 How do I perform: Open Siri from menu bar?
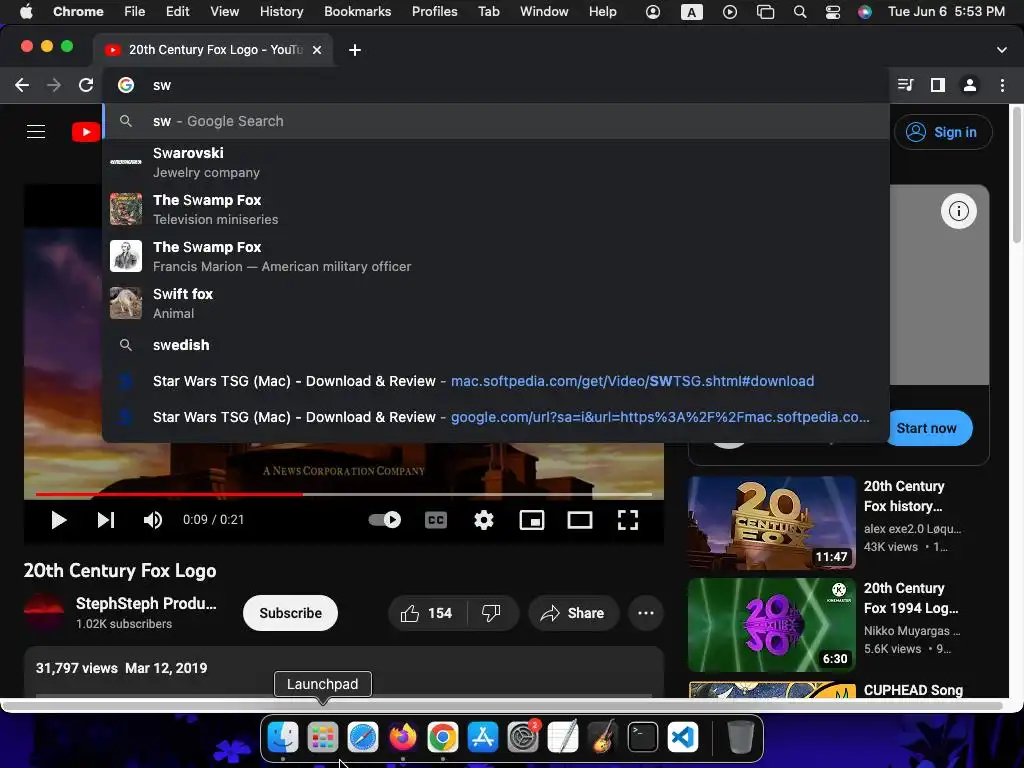click(x=865, y=12)
